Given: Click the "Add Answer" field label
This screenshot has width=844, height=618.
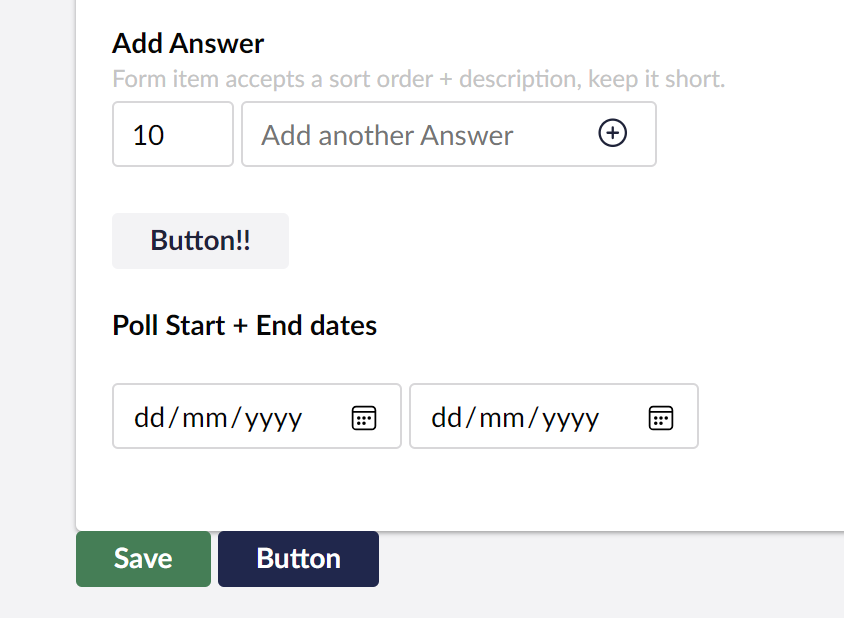Looking at the screenshot, I should point(188,43).
